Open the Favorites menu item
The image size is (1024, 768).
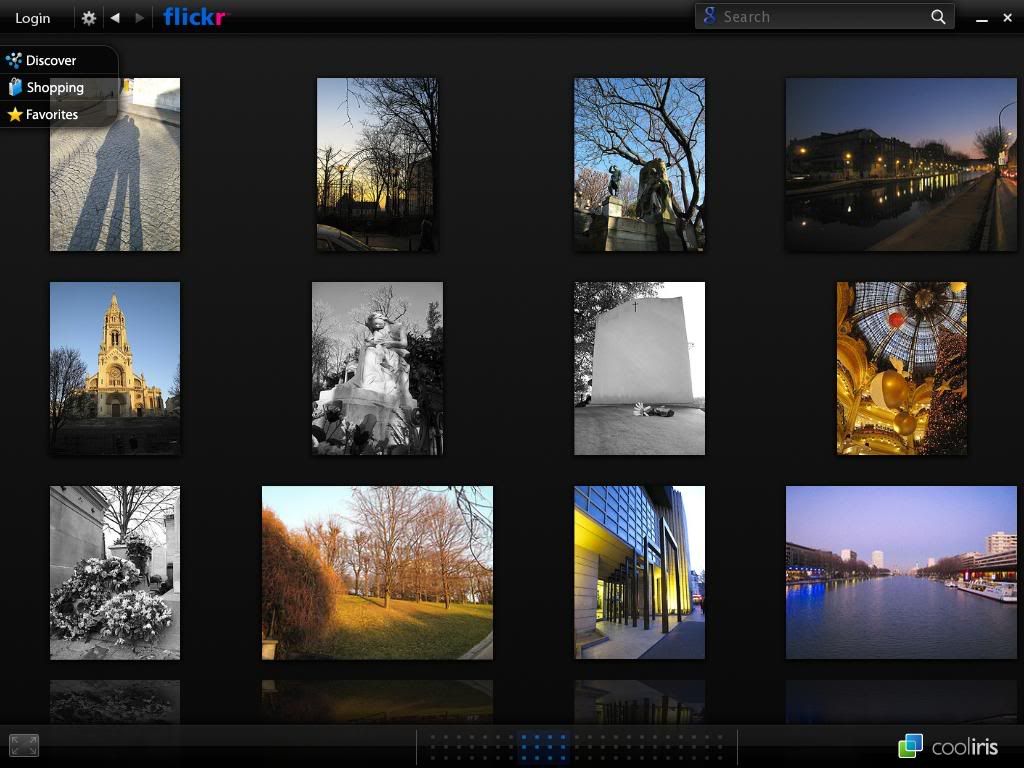[x=52, y=115]
